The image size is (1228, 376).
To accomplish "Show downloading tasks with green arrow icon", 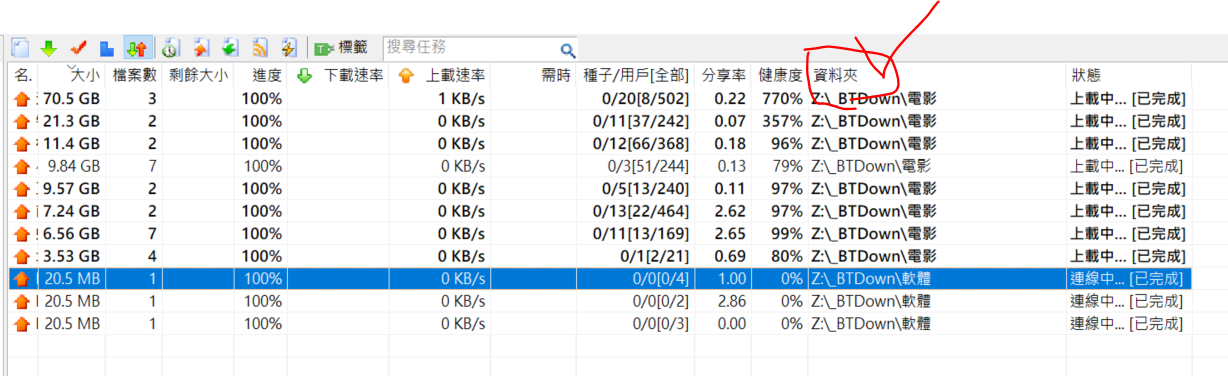I will coord(48,47).
